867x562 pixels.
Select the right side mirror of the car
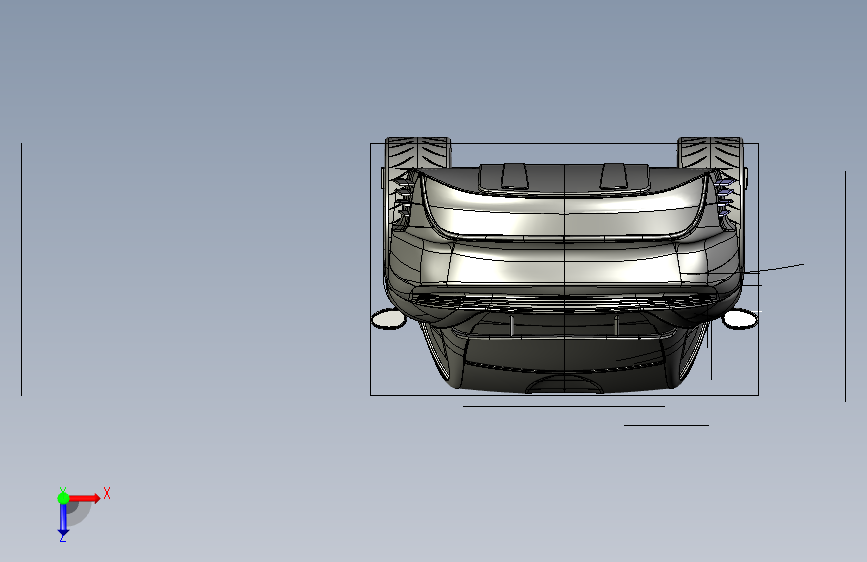[x=740, y=319]
